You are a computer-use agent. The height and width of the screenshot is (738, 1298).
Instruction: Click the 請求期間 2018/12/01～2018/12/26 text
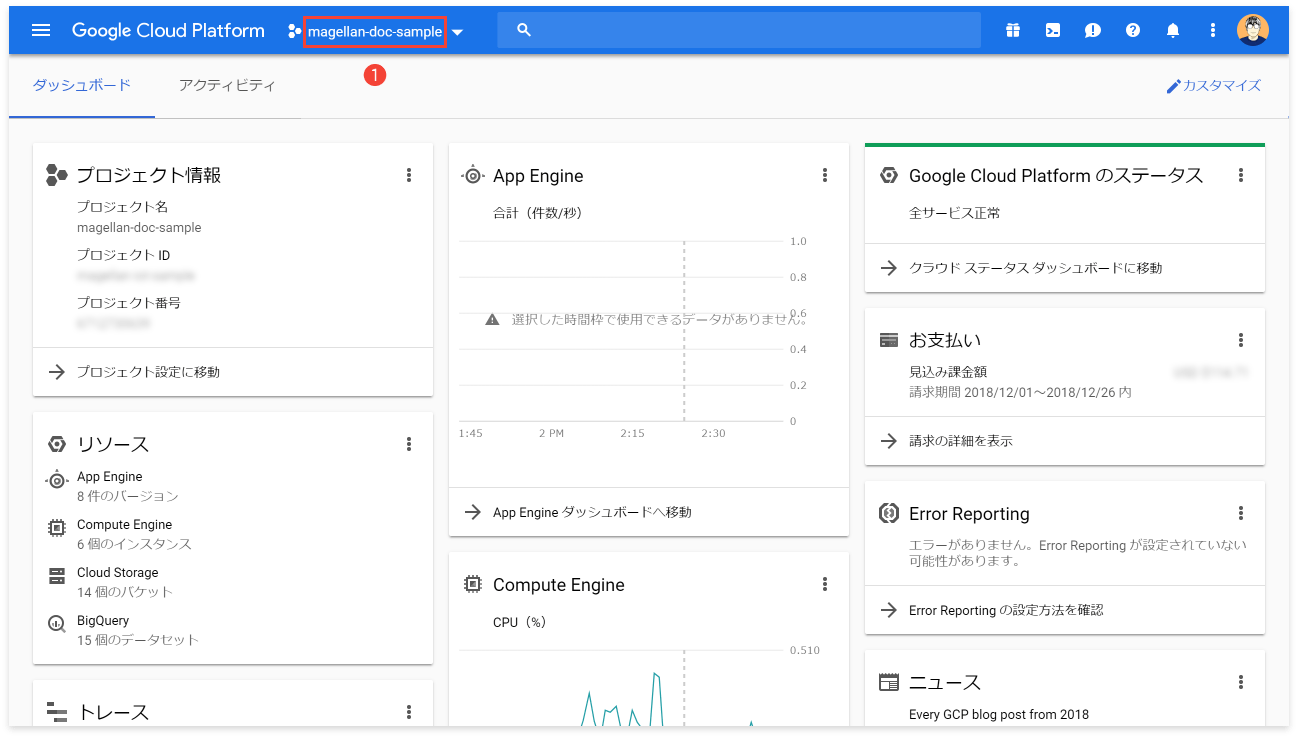click(1020, 392)
